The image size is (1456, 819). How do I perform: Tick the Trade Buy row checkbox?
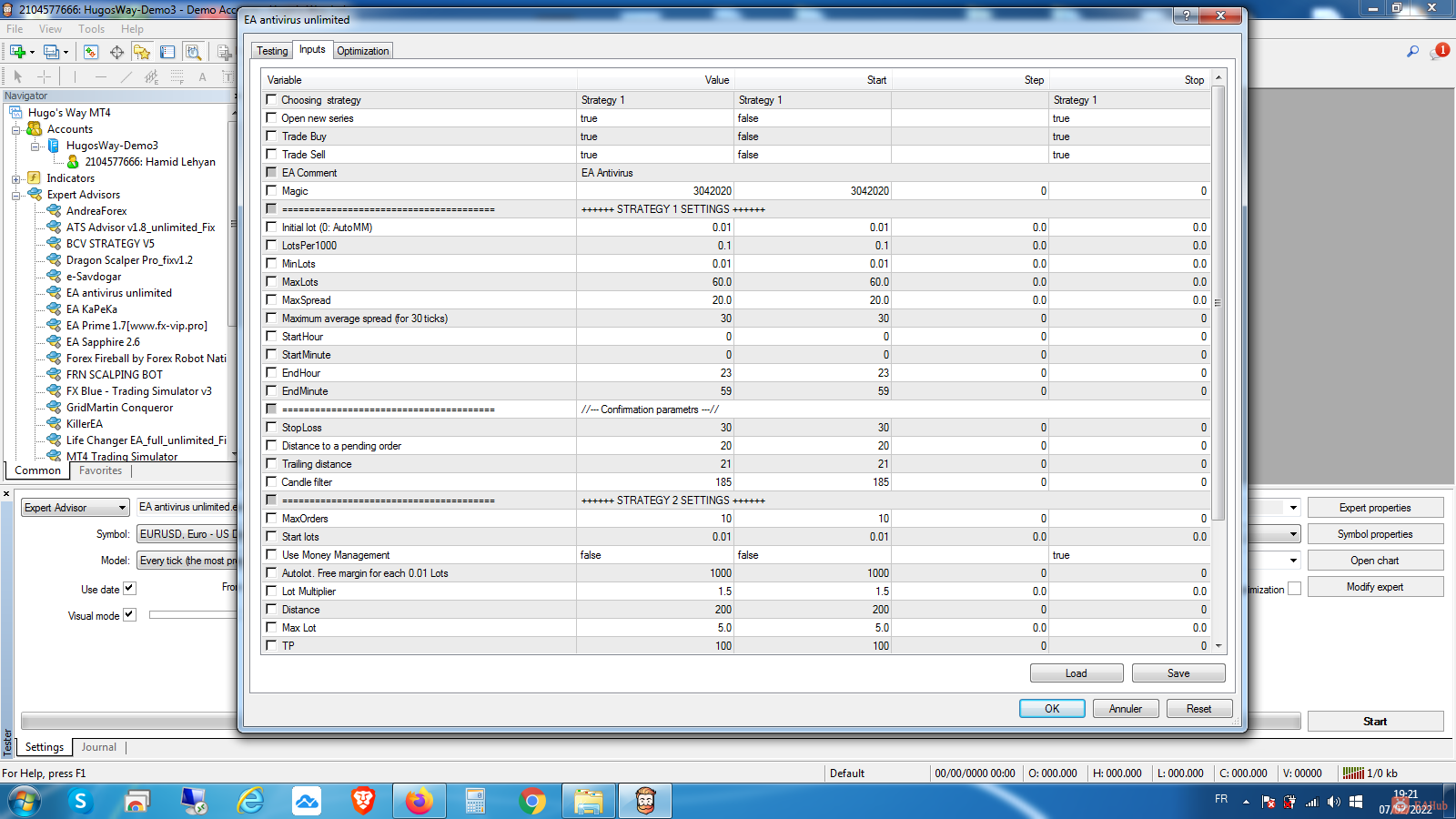tap(271, 136)
